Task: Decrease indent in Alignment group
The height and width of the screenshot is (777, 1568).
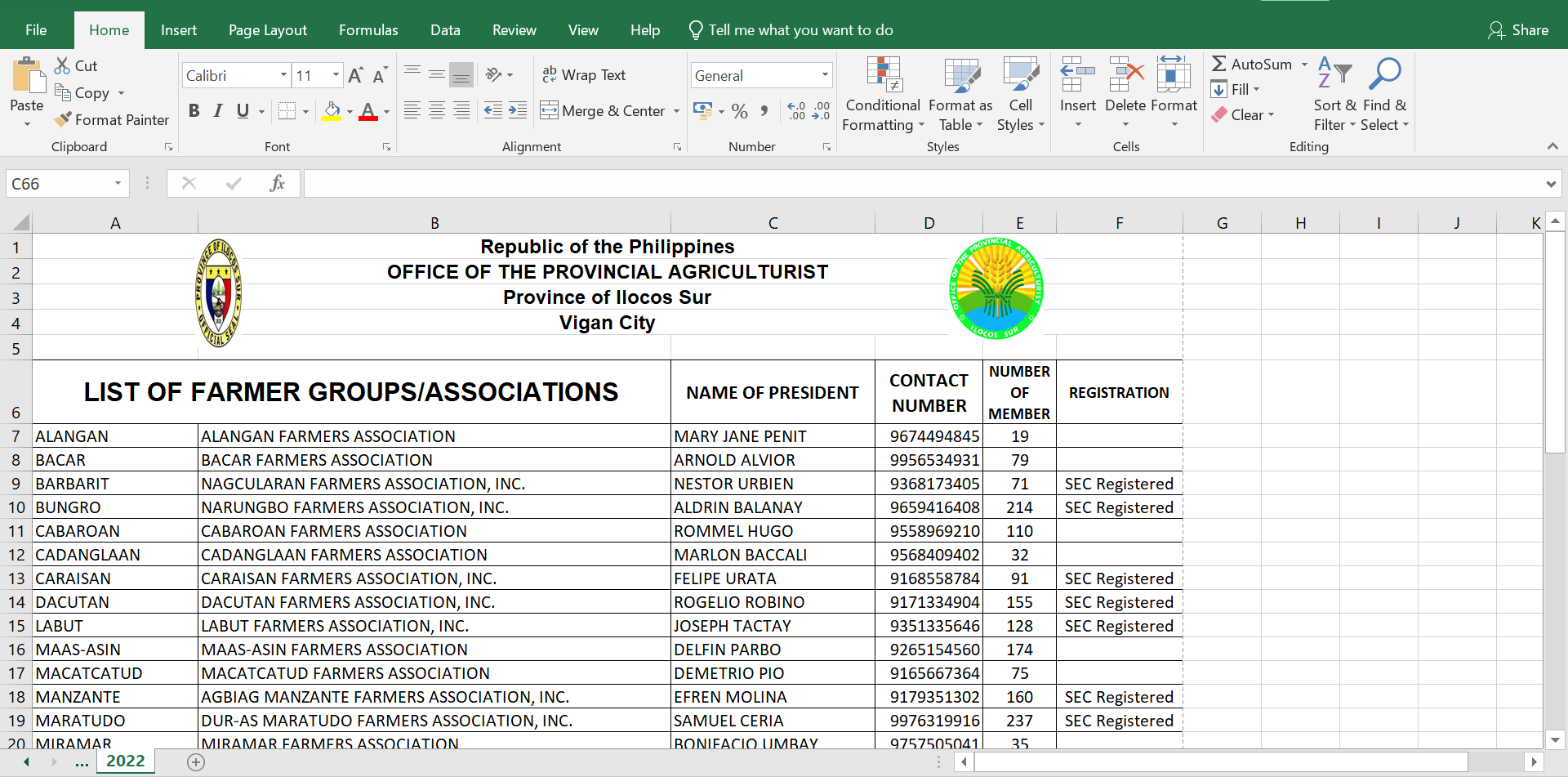Action: click(x=492, y=110)
